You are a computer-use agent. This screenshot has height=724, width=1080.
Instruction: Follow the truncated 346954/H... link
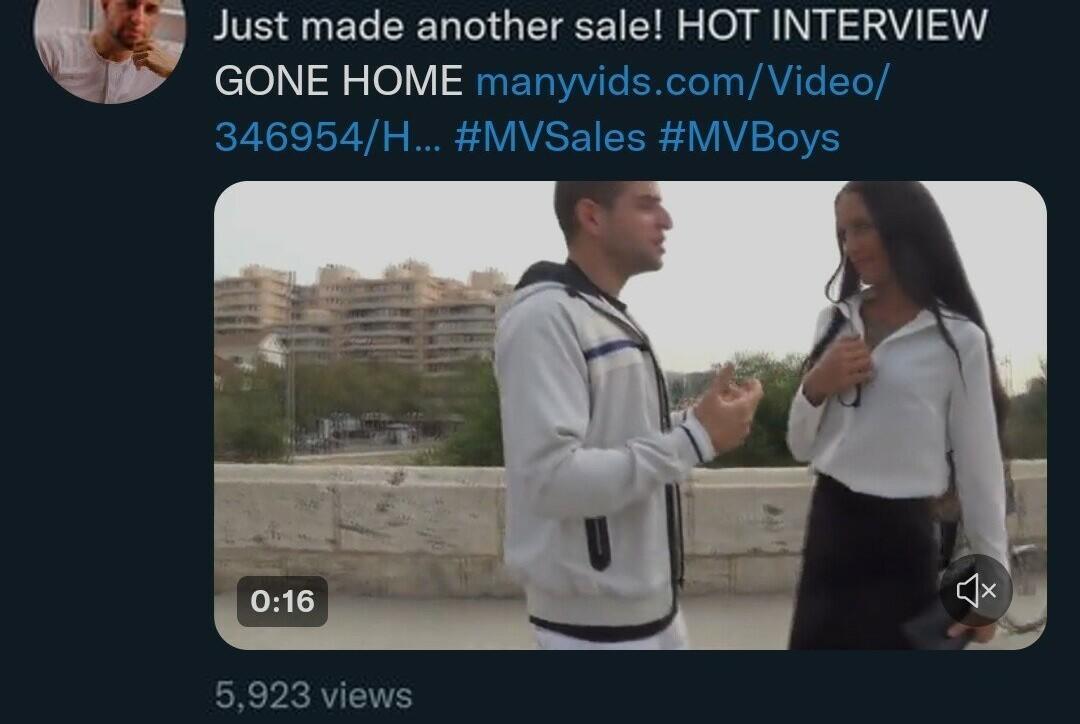tap(327, 137)
